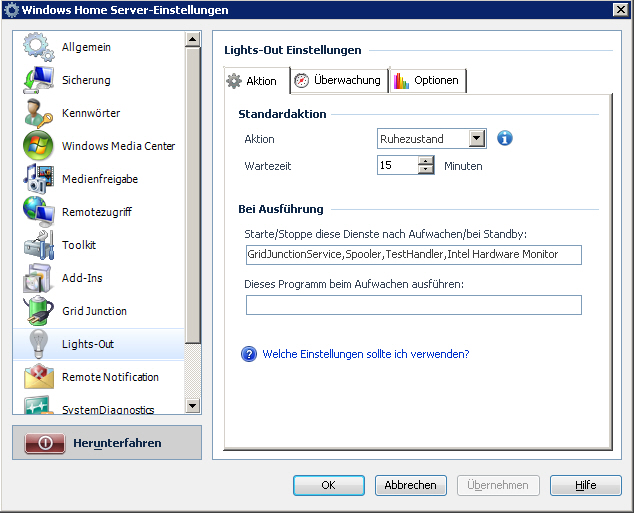
Task: Open the Aktion Ruhezustand dropdown
Action: pyautogui.click(x=477, y=139)
